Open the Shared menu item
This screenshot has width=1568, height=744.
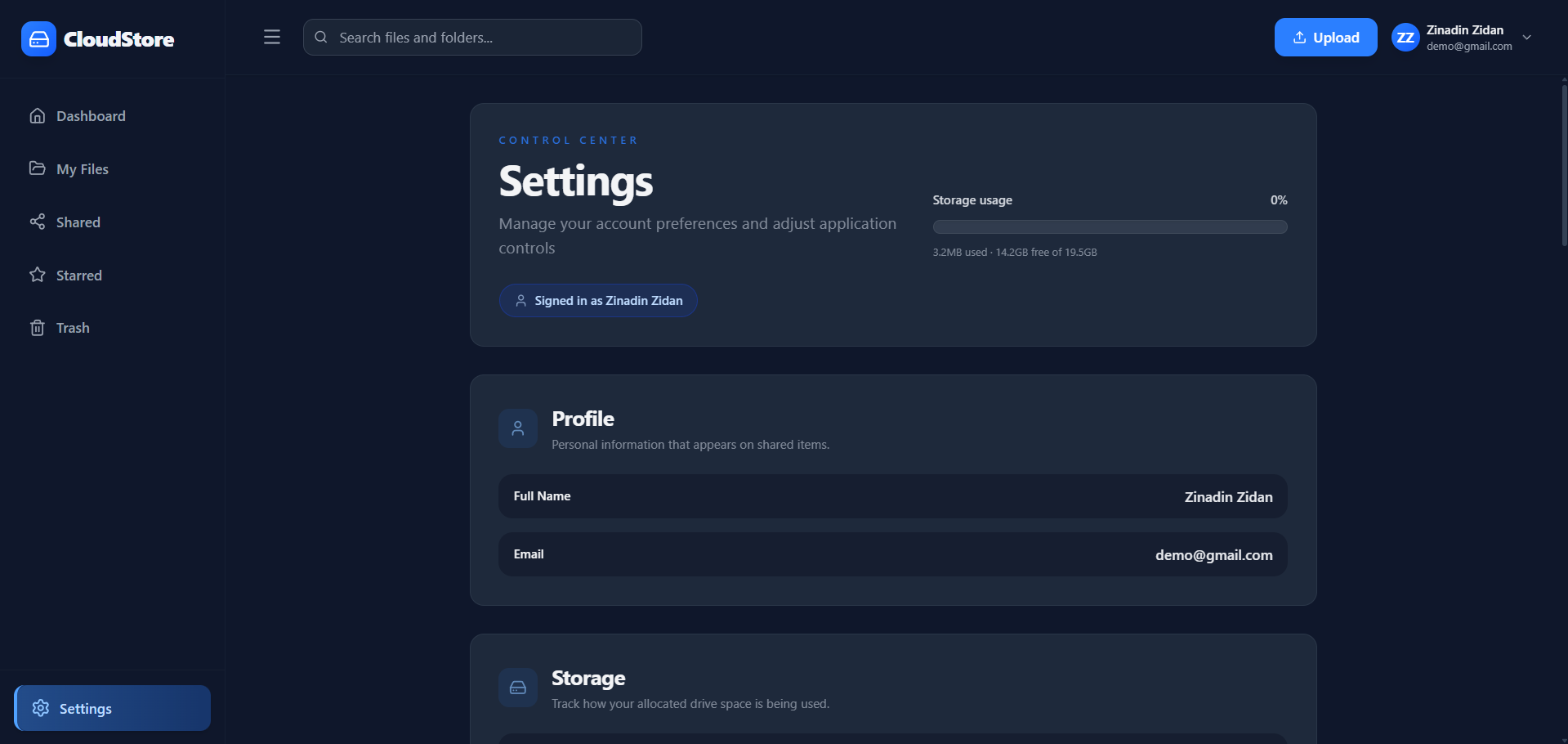[x=78, y=222]
